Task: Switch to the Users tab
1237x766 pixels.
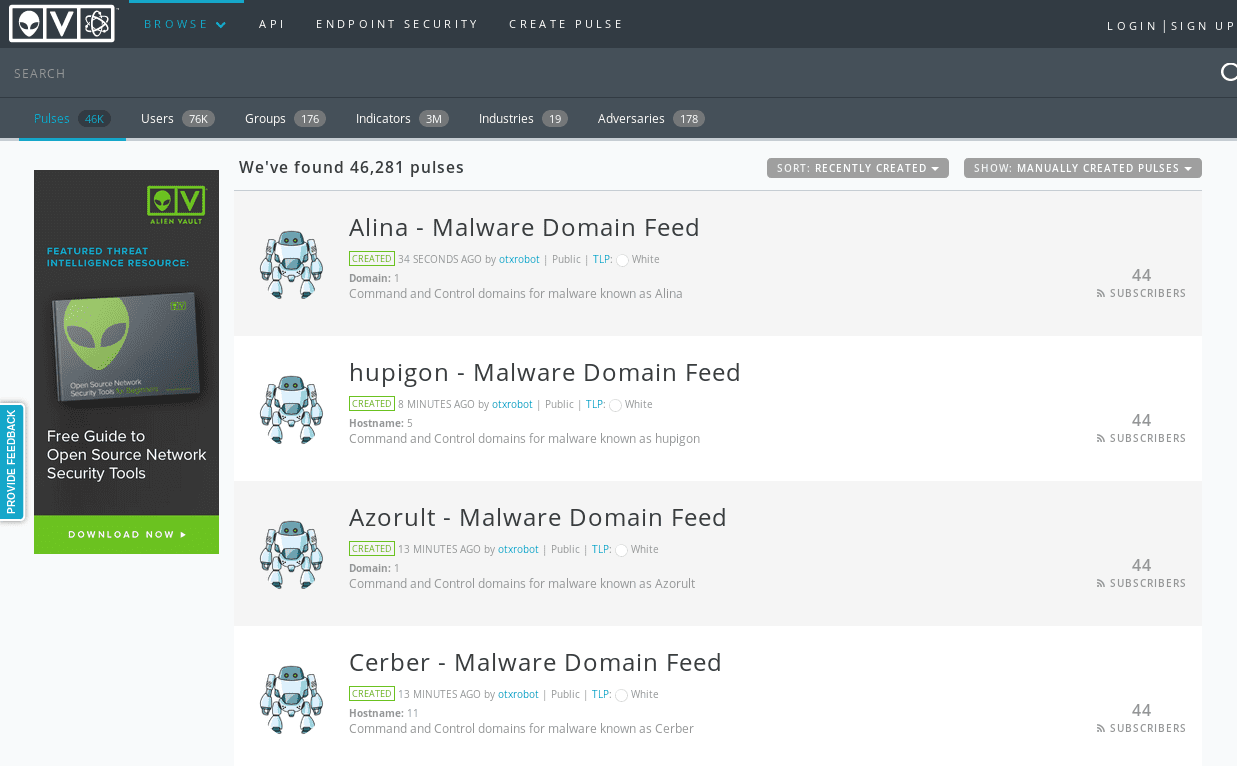Action: pyautogui.click(x=177, y=119)
